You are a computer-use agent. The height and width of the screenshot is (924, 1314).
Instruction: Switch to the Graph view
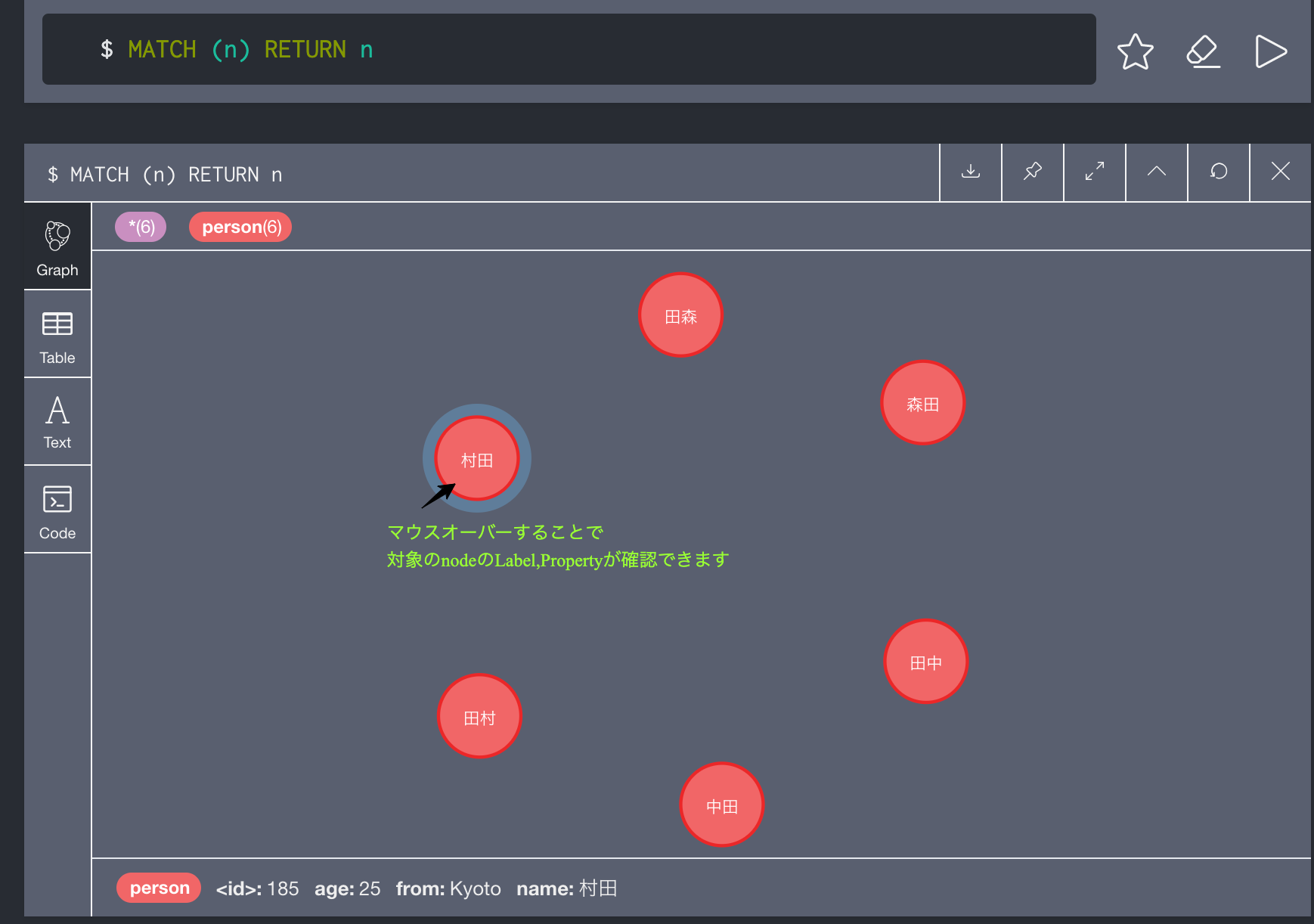(57, 247)
